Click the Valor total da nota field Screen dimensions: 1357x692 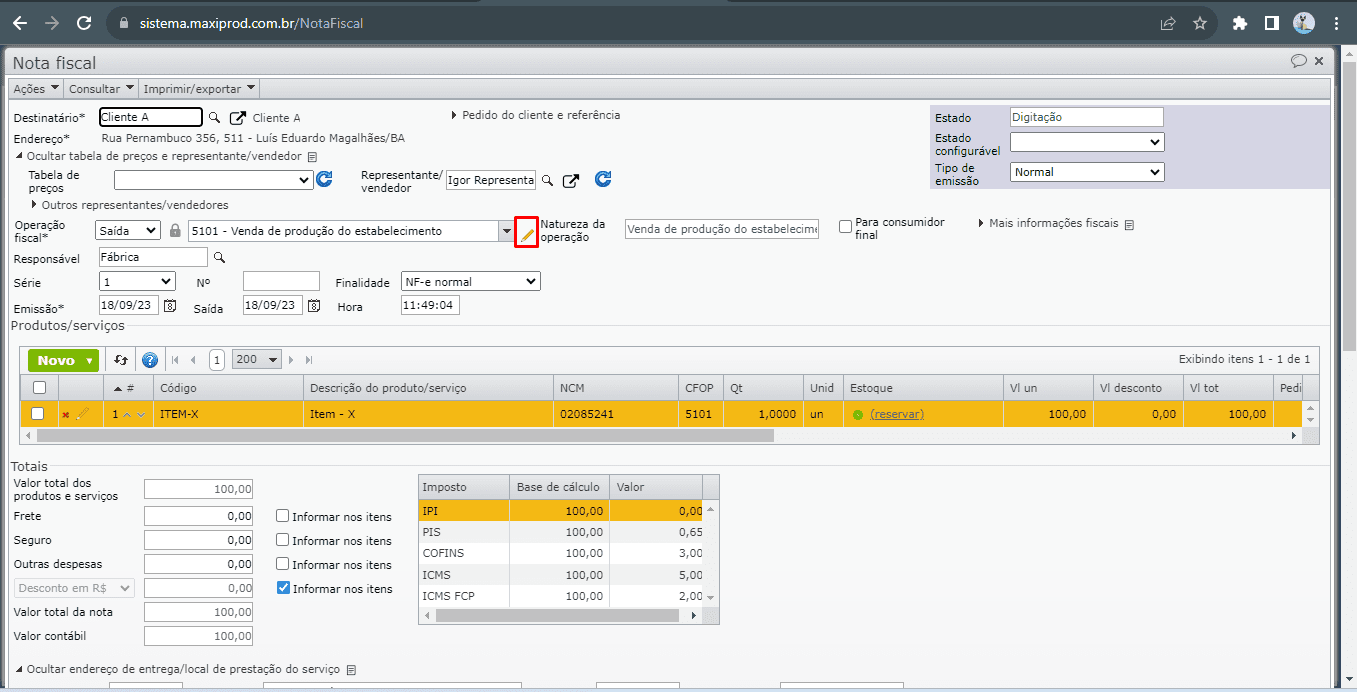(199, 612)
